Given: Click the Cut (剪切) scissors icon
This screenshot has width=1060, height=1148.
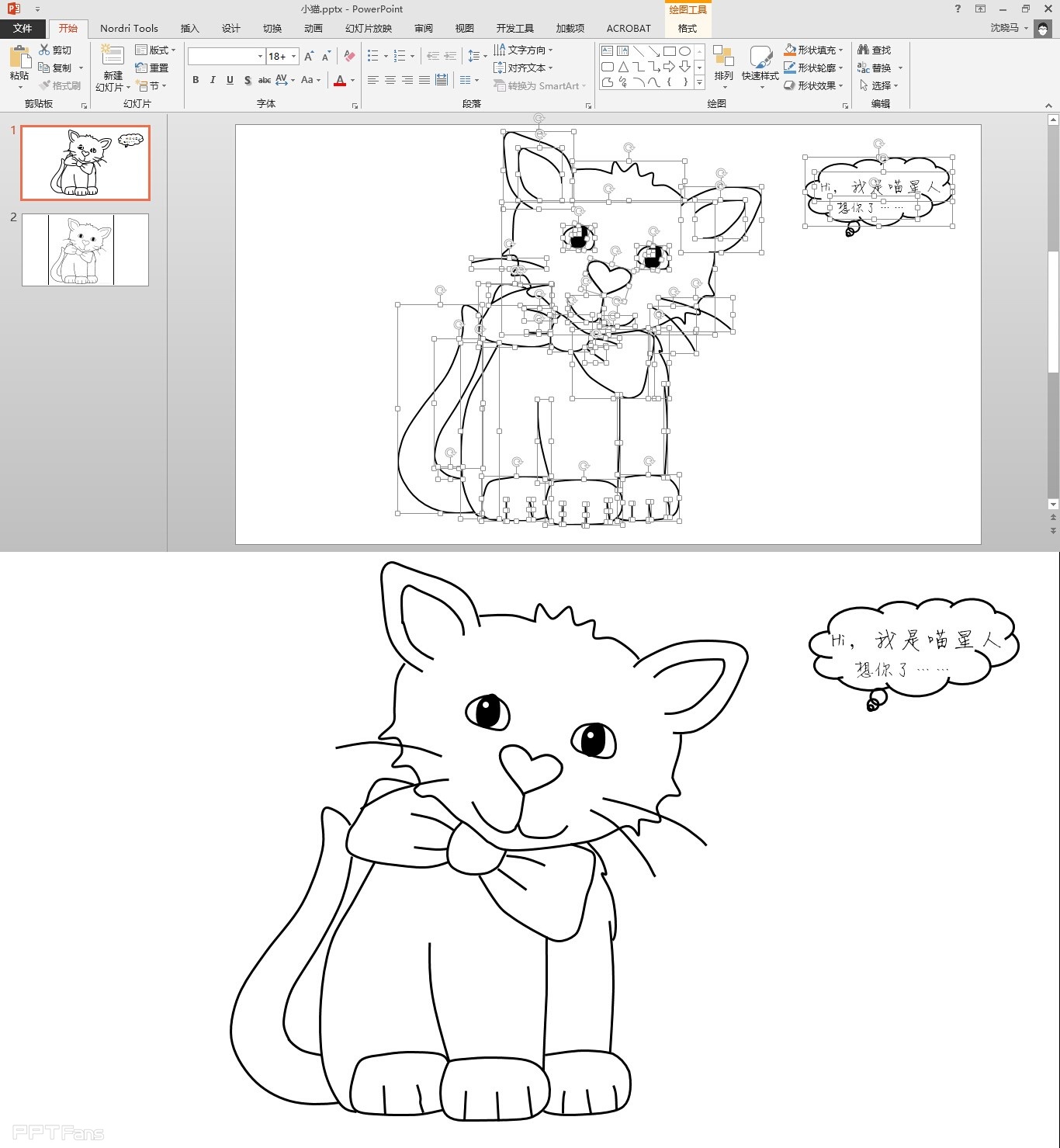Looking at the screenshot, I should click(x=44, y=50).
